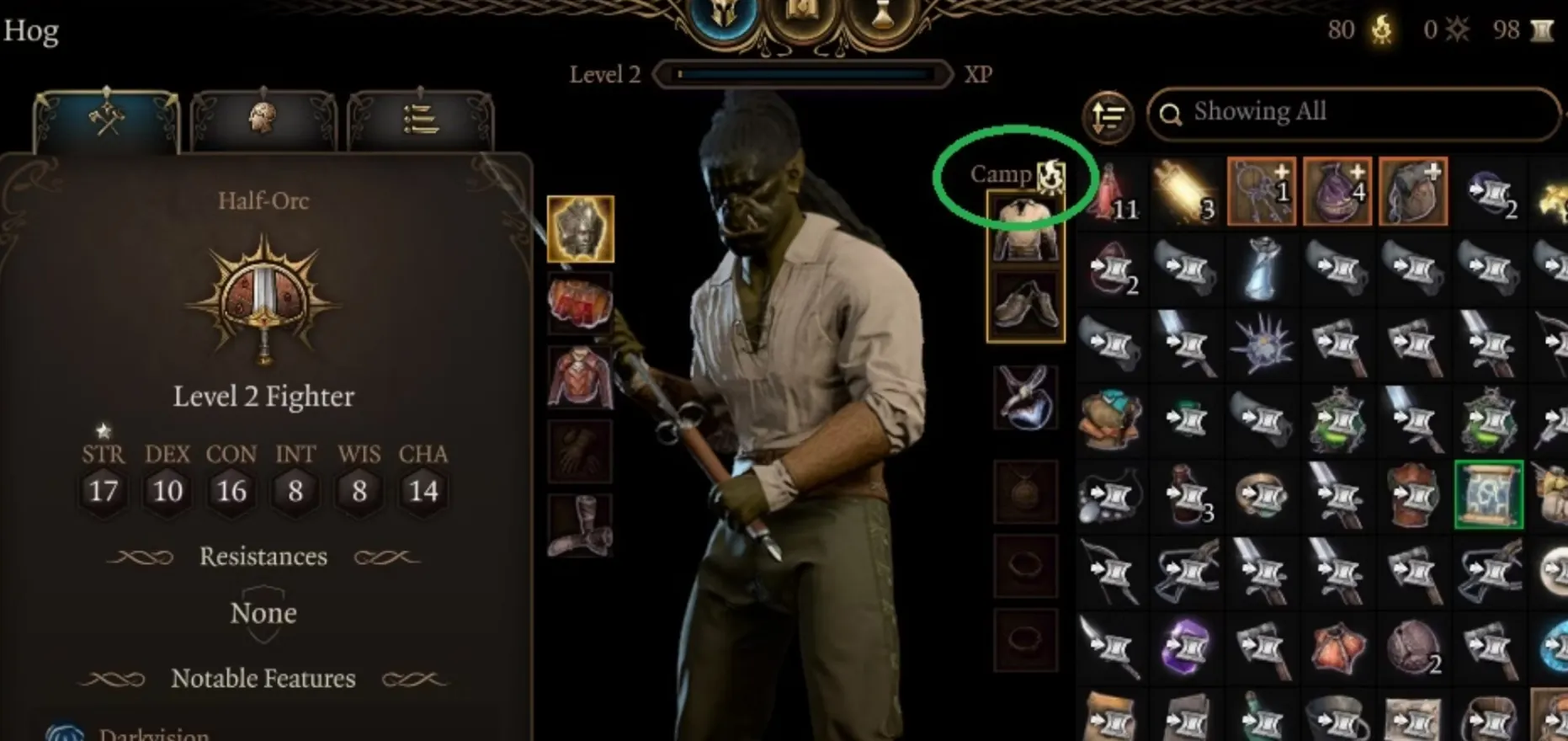Click the Fighter class emblem
Screen dimensions: 1568x741
(263, 300)
